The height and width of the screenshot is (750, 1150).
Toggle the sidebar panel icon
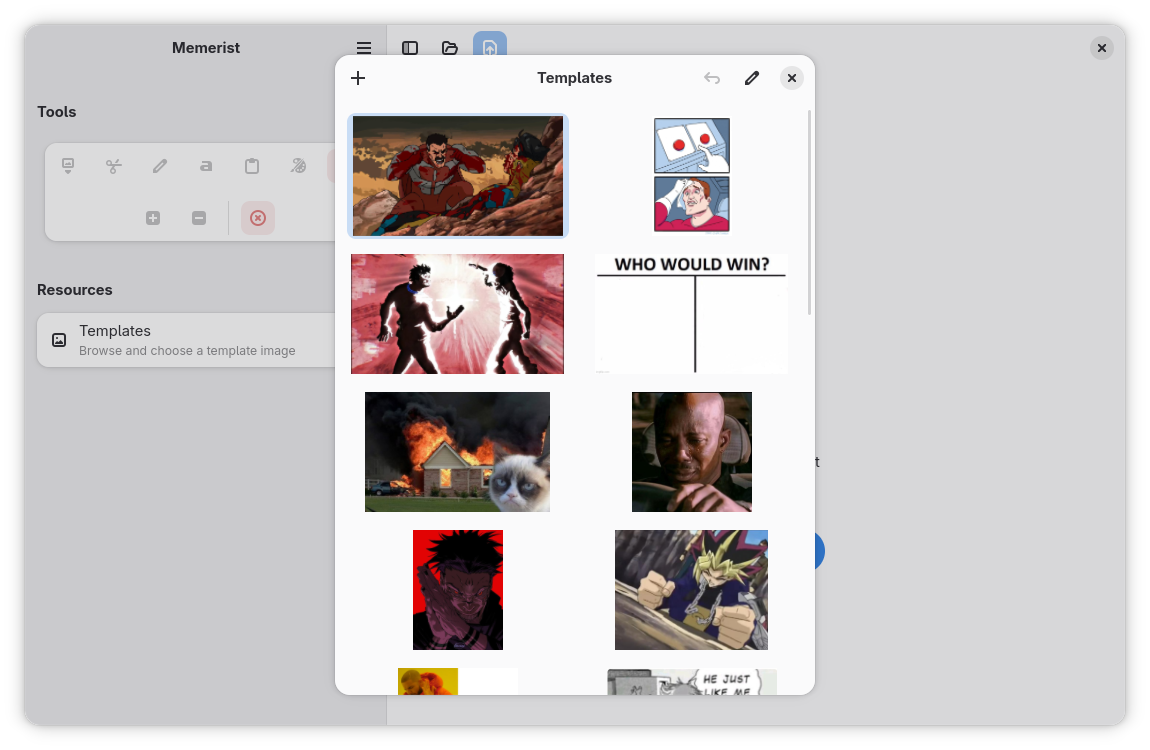tap(410, 48)
